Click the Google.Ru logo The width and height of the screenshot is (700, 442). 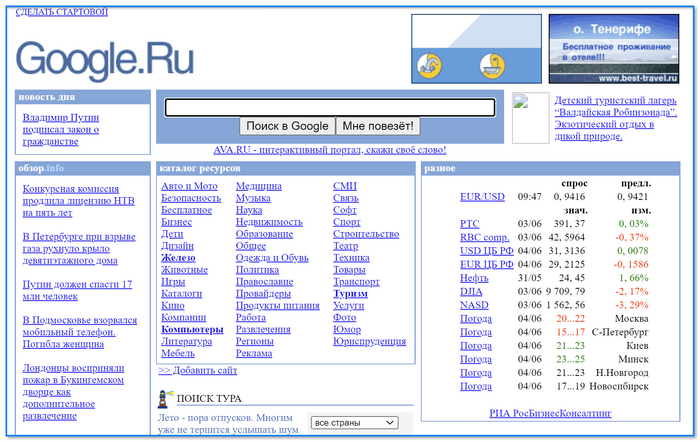(104, 59)
